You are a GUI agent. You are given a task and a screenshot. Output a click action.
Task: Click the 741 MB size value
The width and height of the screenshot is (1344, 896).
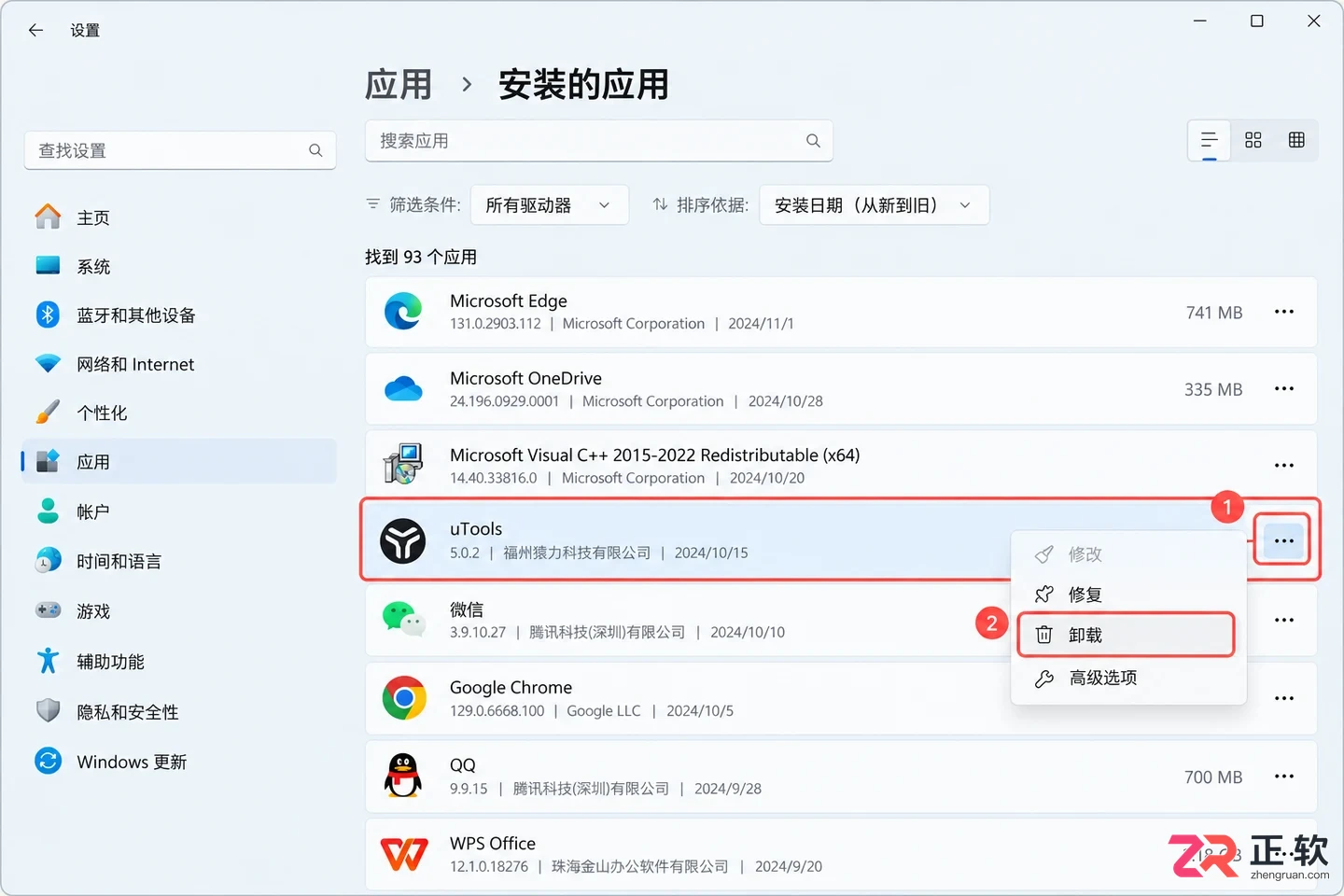(x=1214, y=313)
